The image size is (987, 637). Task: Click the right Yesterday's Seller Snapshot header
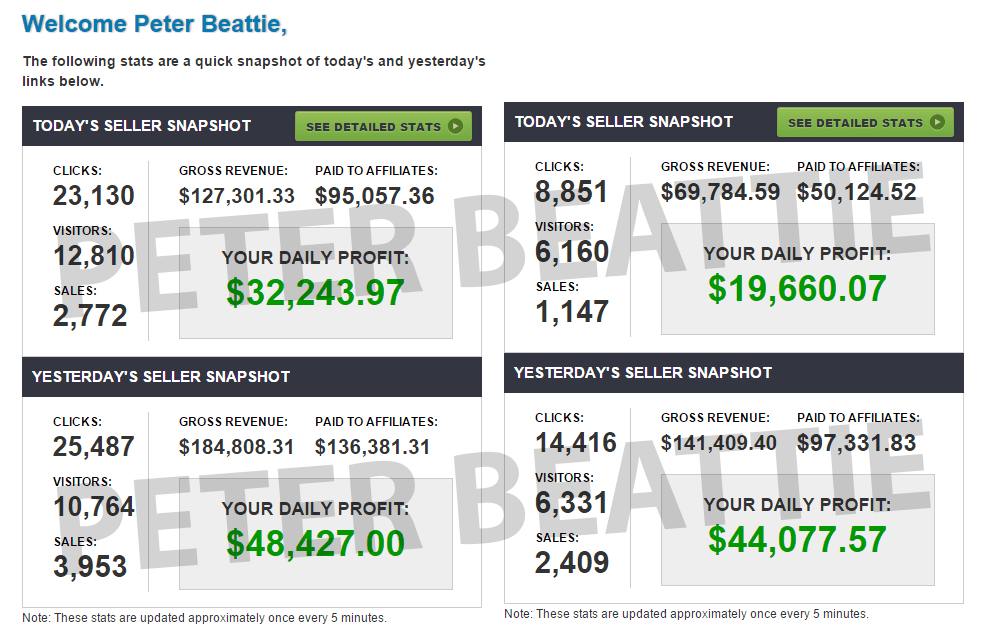click(x=643, y=373)
